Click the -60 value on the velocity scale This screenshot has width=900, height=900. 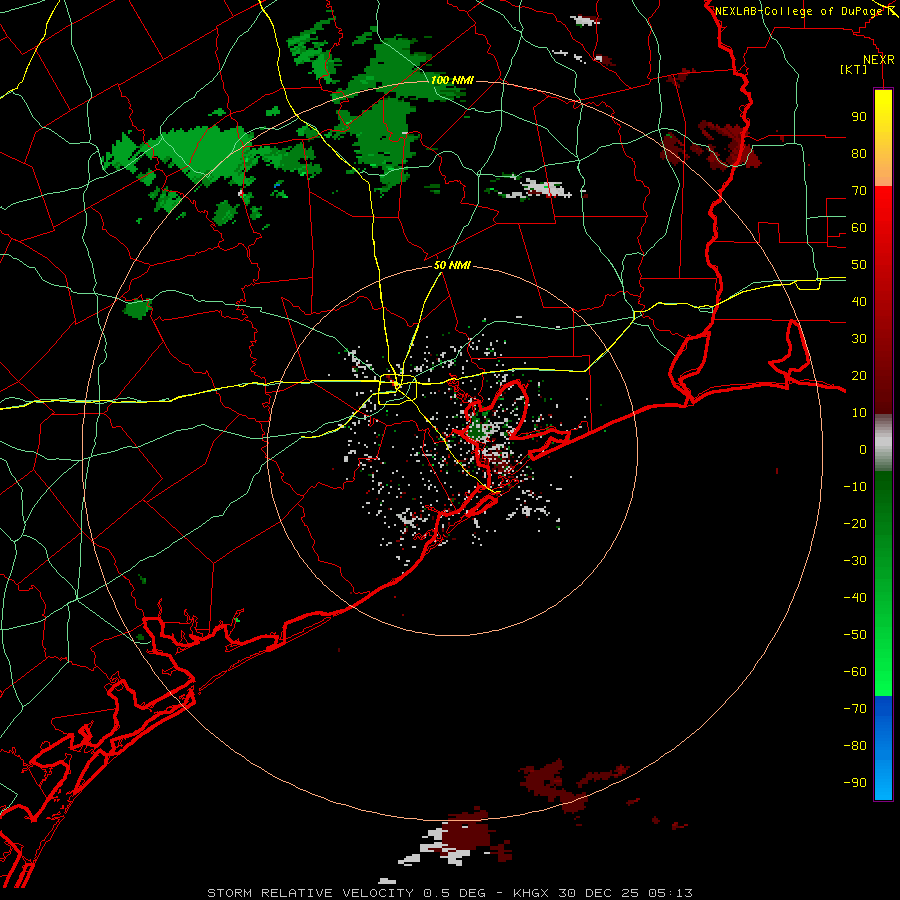[x=855, y=672]
